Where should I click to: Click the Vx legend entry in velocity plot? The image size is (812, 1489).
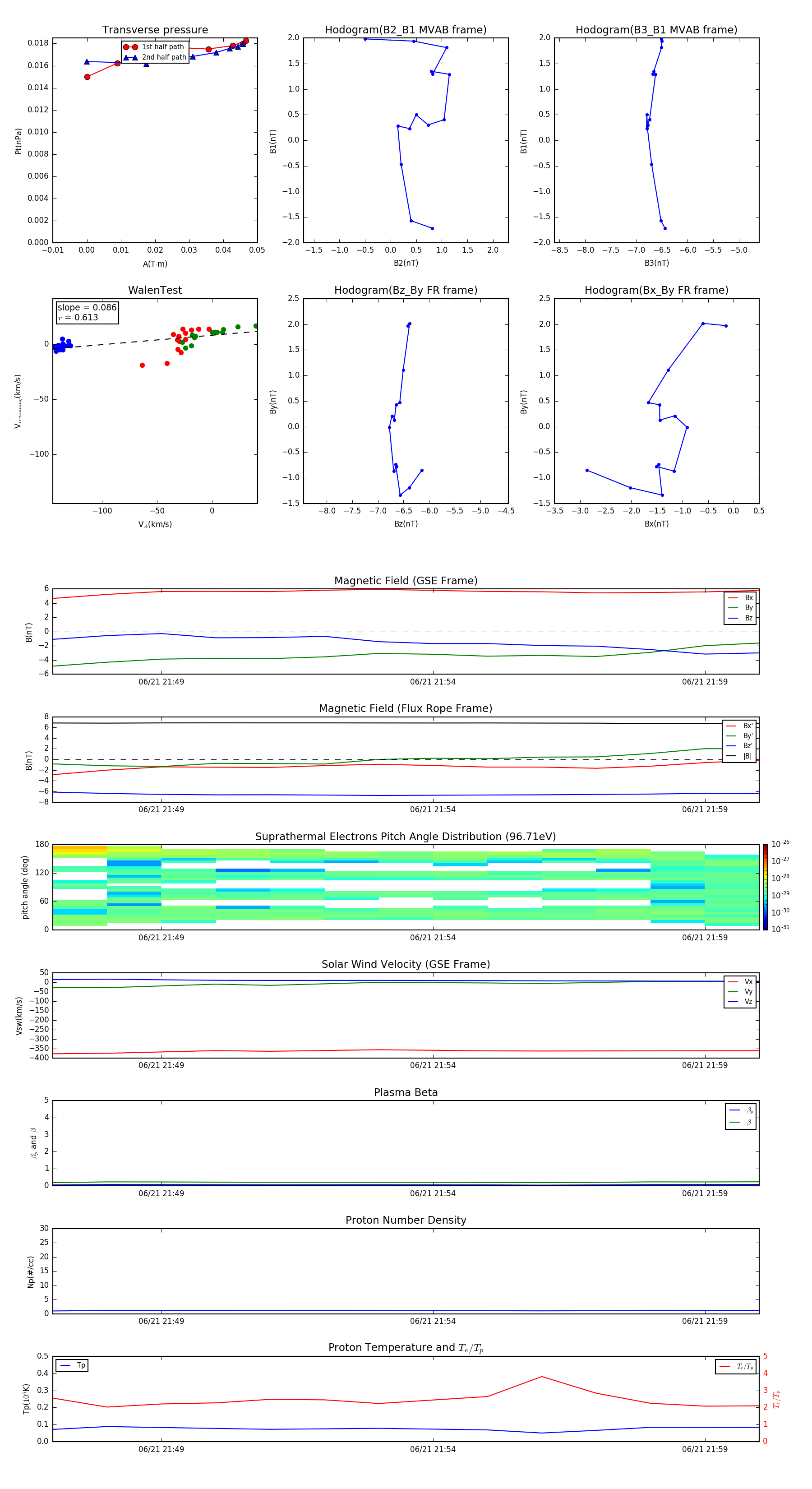(740, 981)
